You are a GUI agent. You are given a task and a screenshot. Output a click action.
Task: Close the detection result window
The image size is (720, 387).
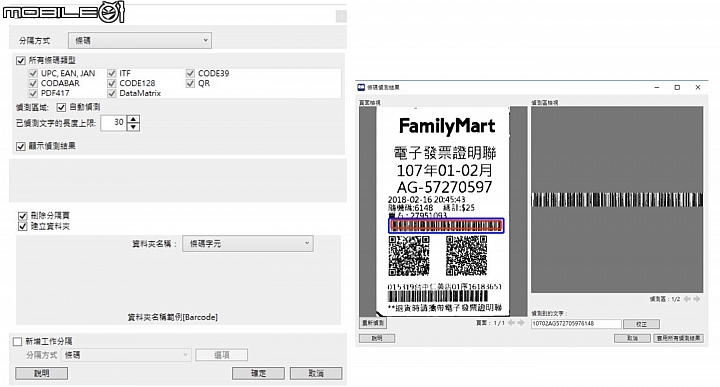tap(698, 87)
